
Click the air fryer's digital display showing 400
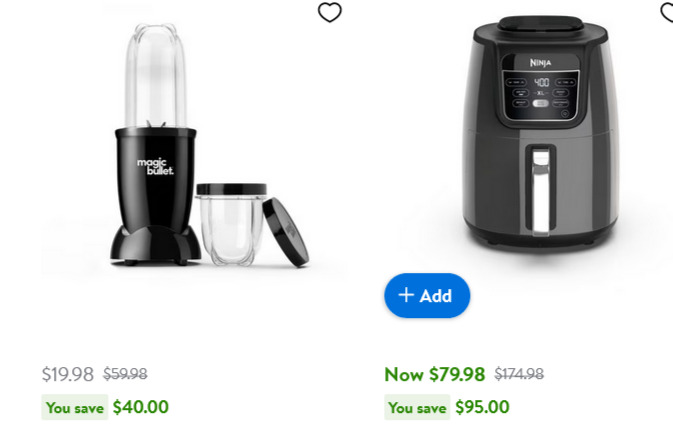click(541, 82)
